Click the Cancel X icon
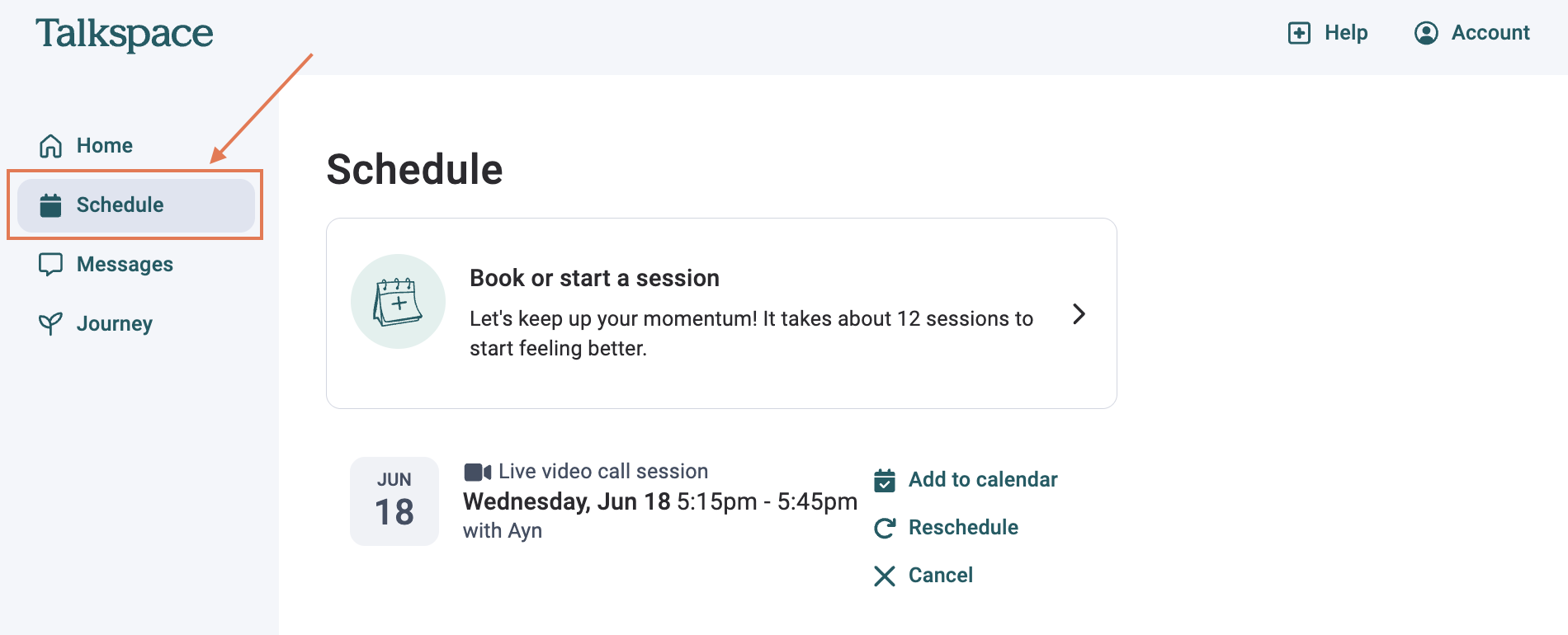This screenshot has width=1568, height=635. (885, 576)
